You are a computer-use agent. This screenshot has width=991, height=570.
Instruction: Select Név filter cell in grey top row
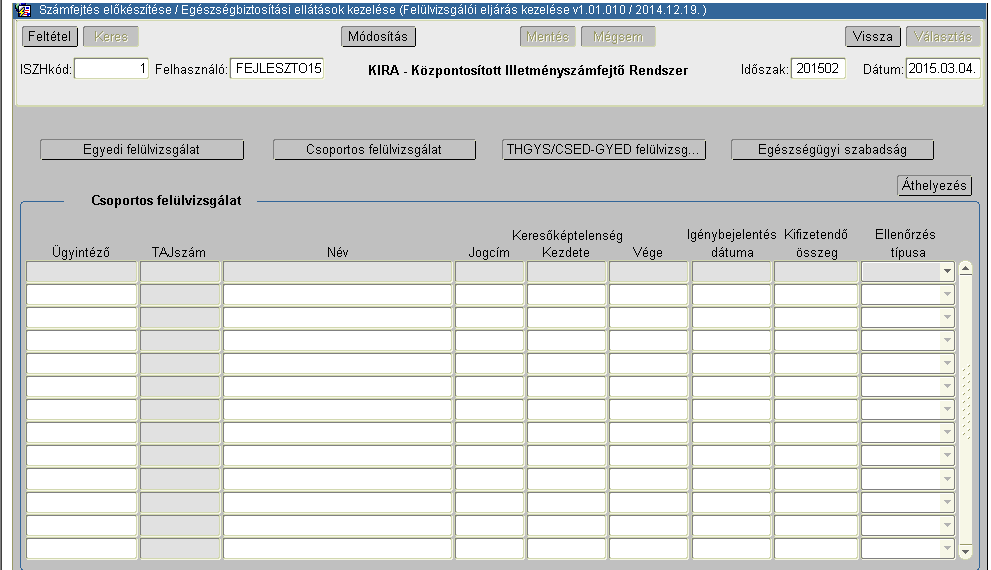click(x=337, y=272)
